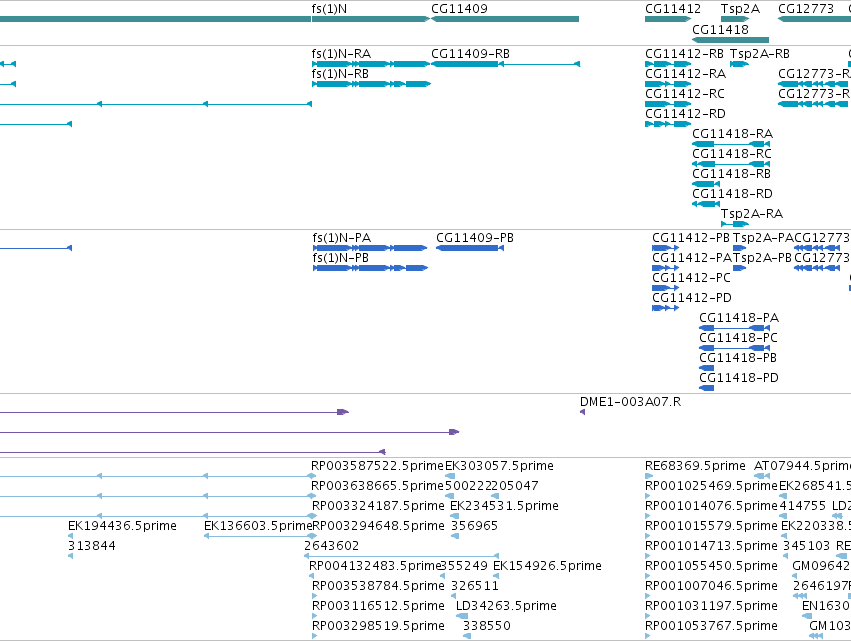Select protein CG11412-PC
Viewport: 851px width, 641px height.
tap(665, 288)
